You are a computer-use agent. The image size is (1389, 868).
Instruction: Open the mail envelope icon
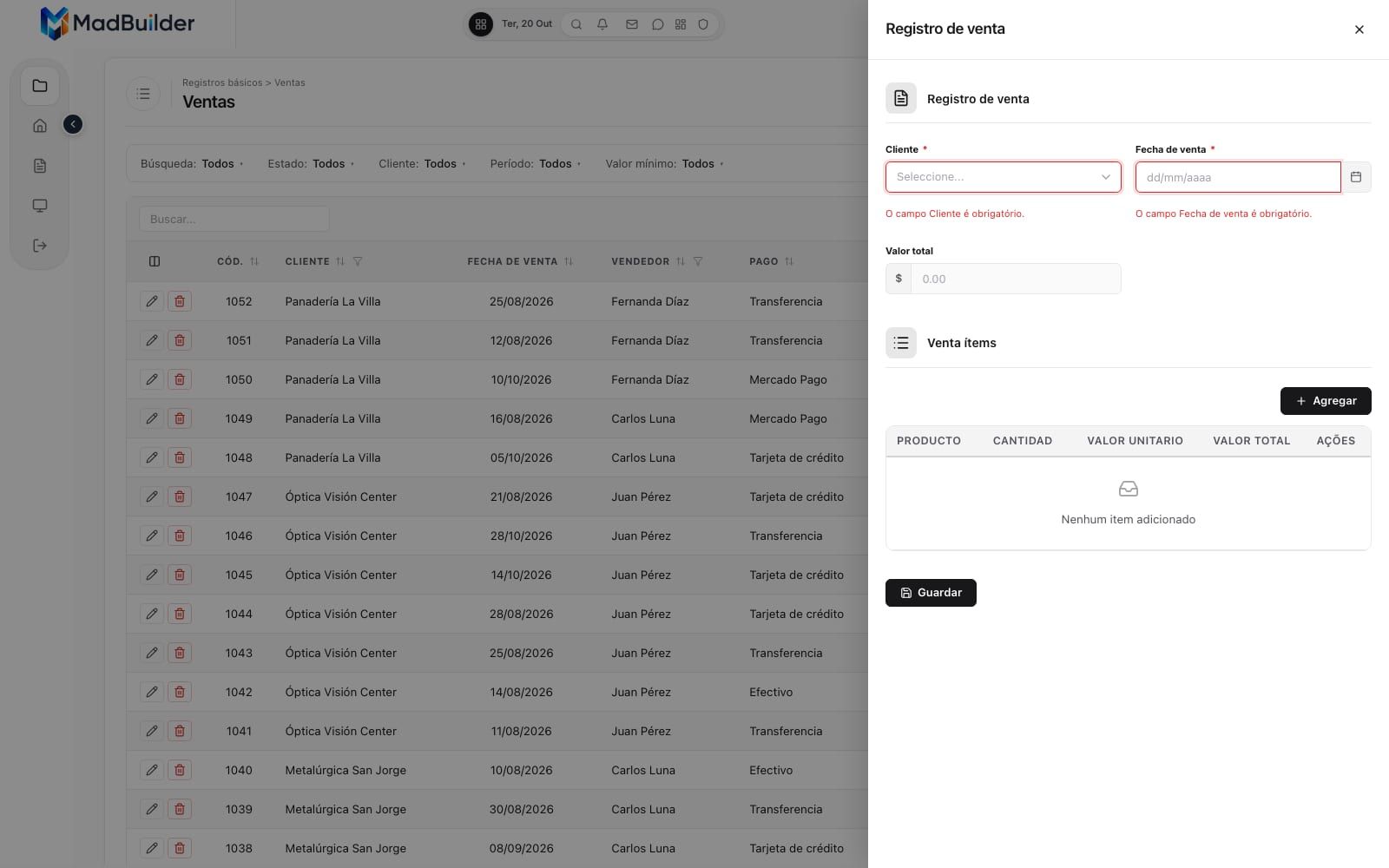[632, 24]
